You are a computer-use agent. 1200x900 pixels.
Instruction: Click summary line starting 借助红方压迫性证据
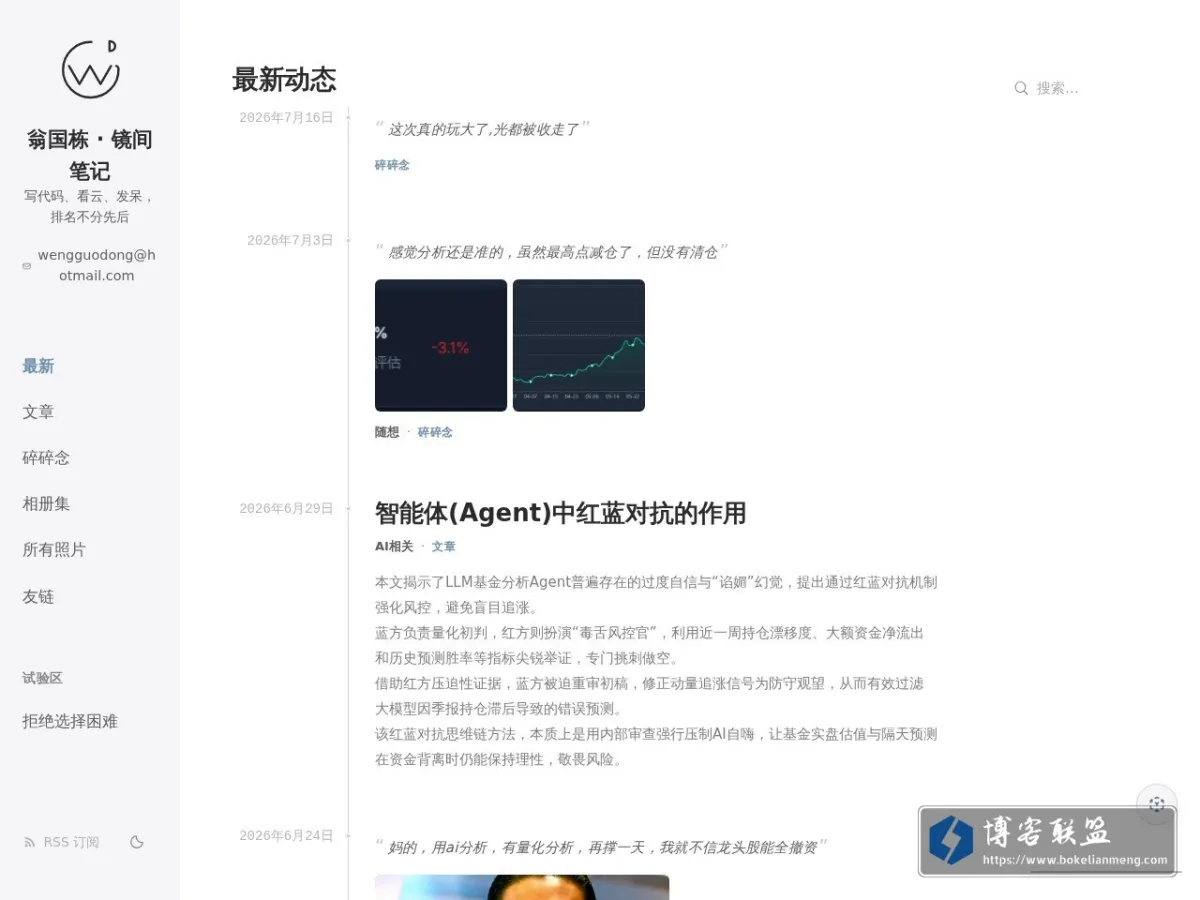(649, 696)
